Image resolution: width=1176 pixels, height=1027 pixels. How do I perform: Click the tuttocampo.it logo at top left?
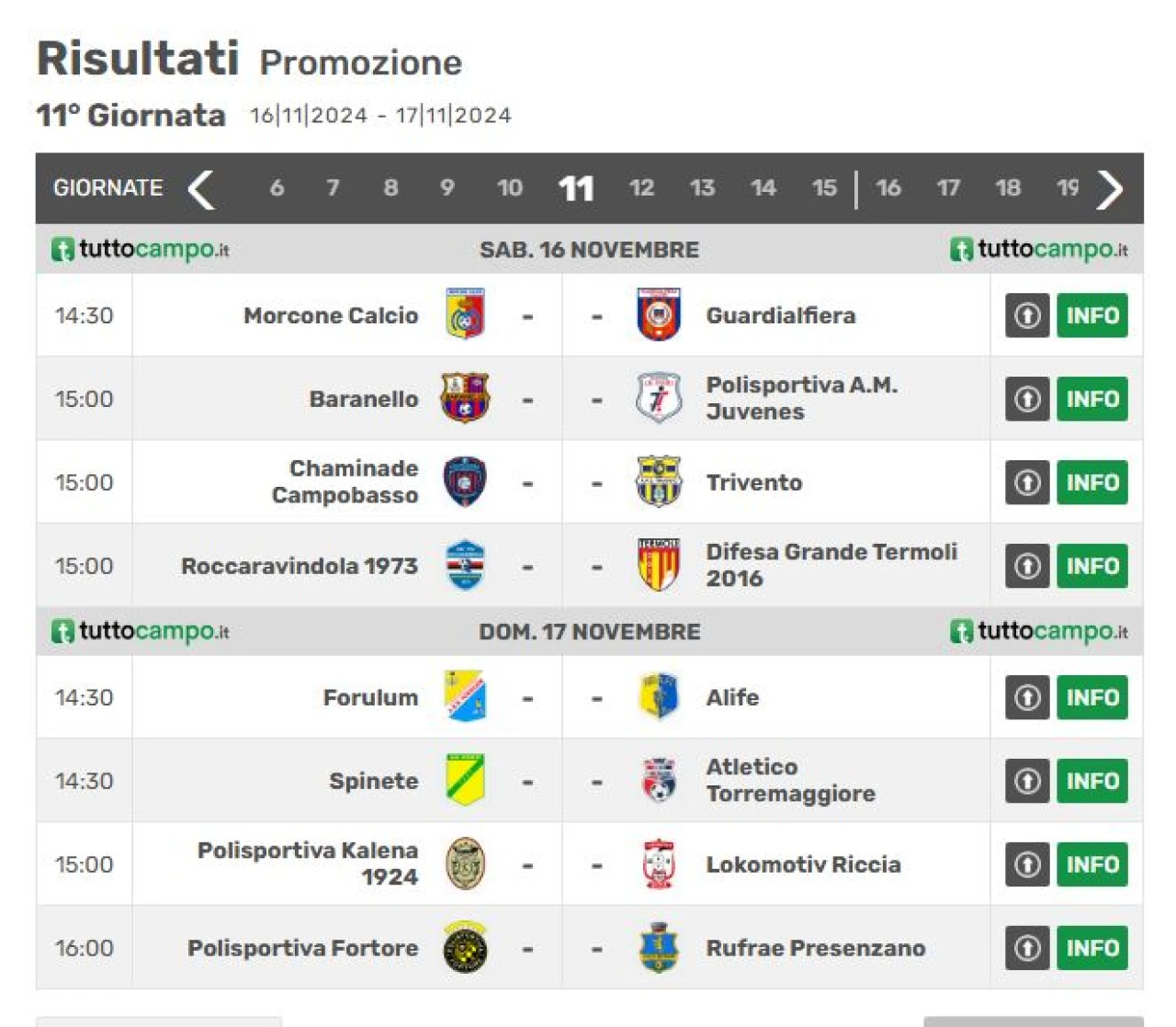(141, 250)
